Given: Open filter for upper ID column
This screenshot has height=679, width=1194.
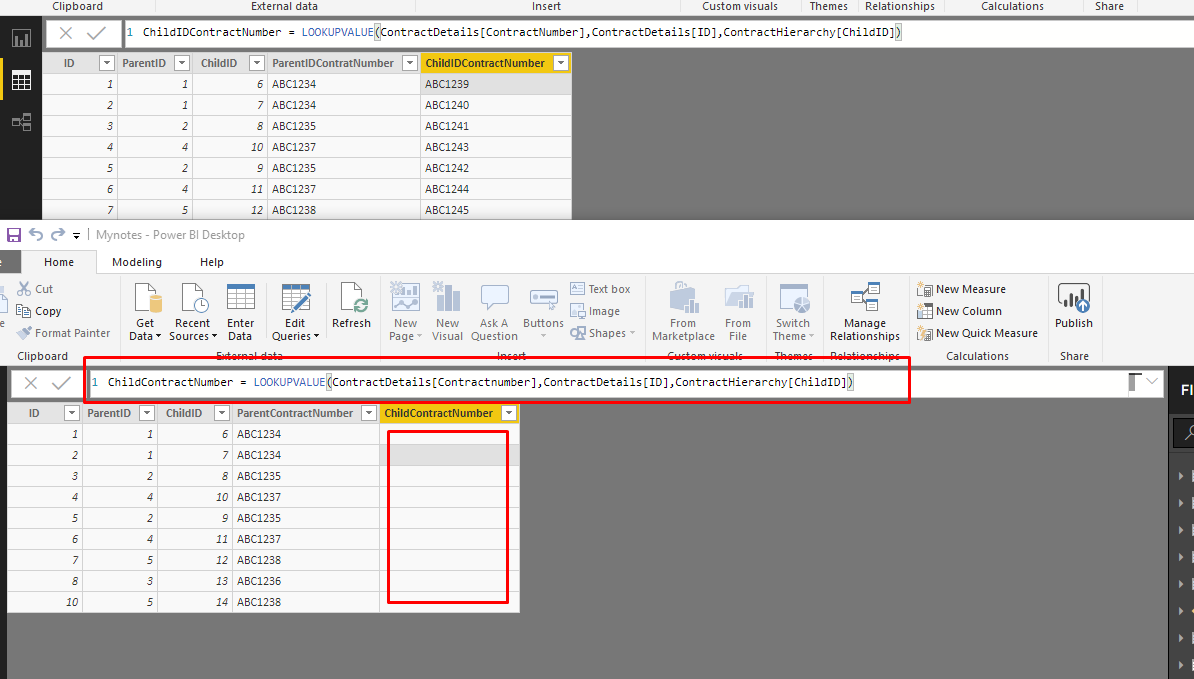Looking at the screenshot, I should tap(107, 63).
